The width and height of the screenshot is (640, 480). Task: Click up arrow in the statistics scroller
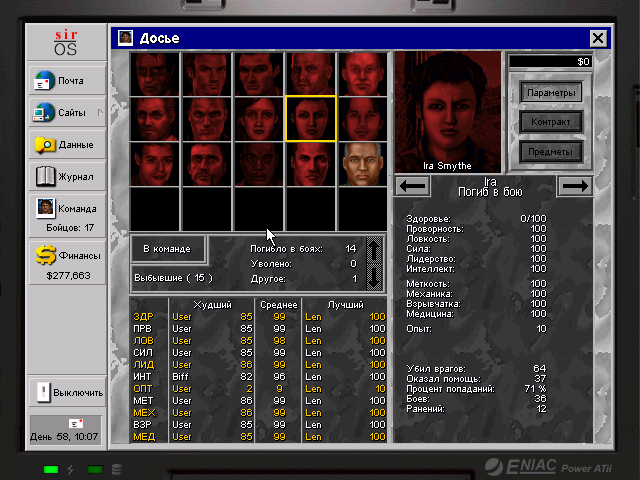[374, 250]
